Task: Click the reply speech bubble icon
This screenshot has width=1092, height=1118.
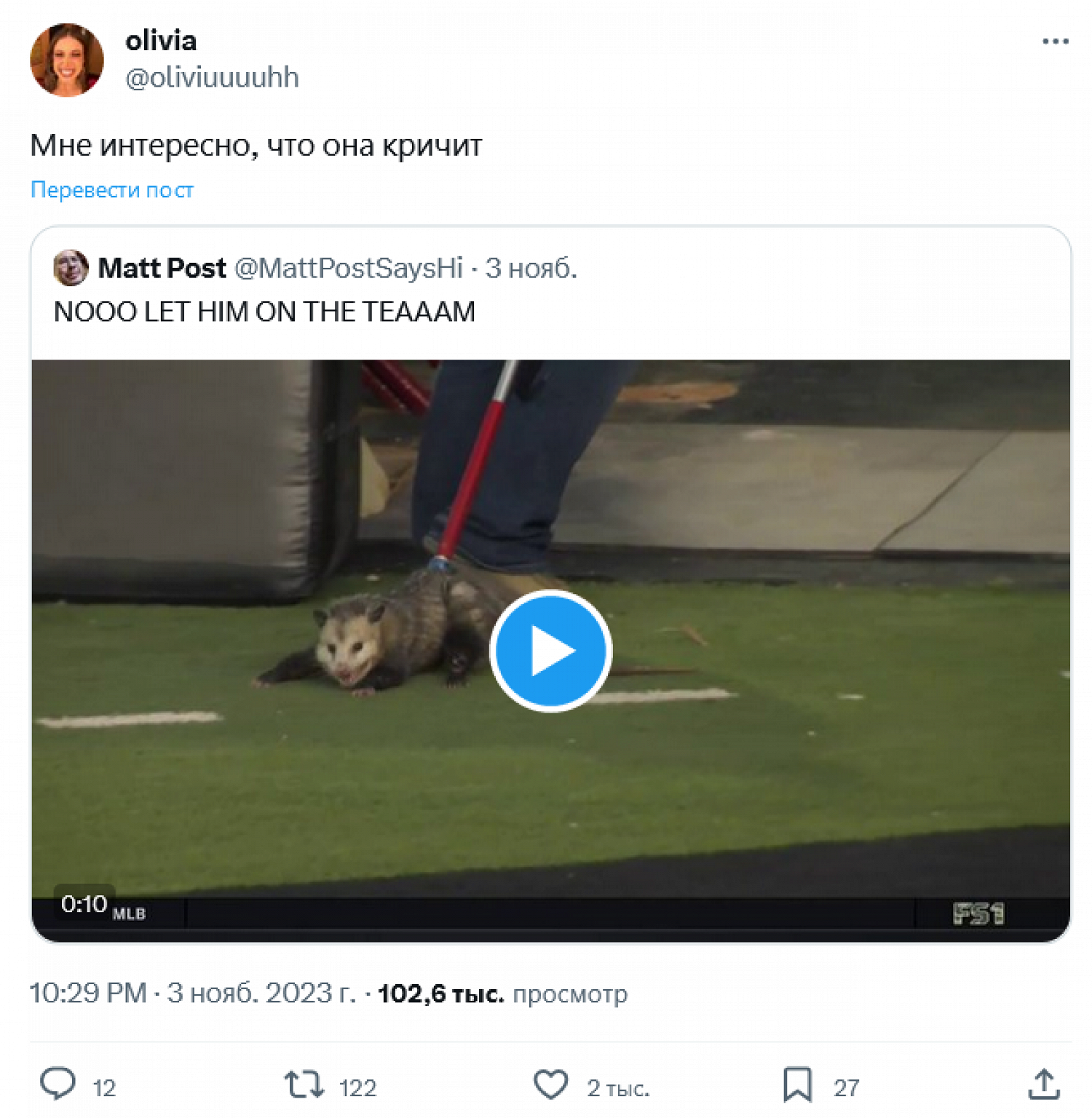Action: click(x=58, y=1084)
